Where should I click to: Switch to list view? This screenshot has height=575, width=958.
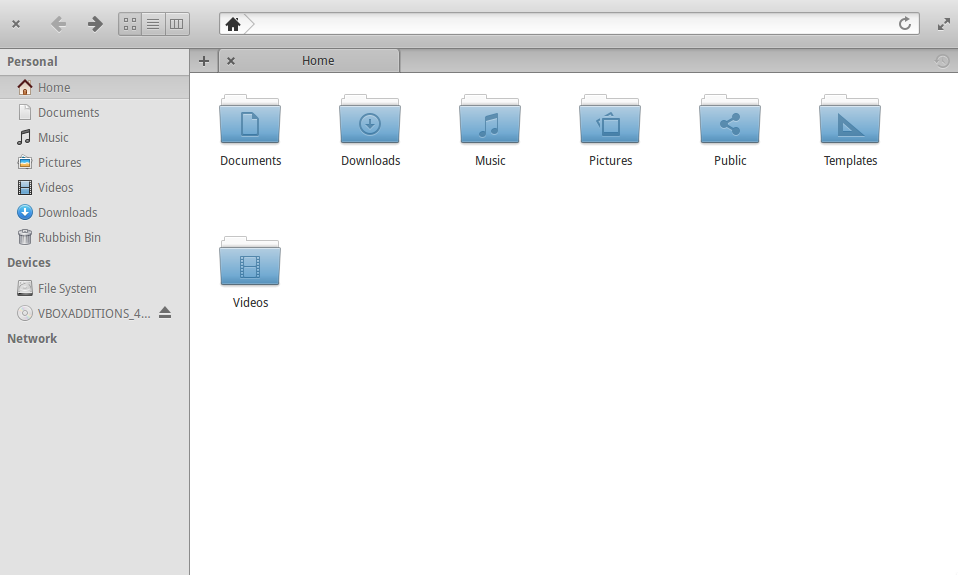pos(153,24)
